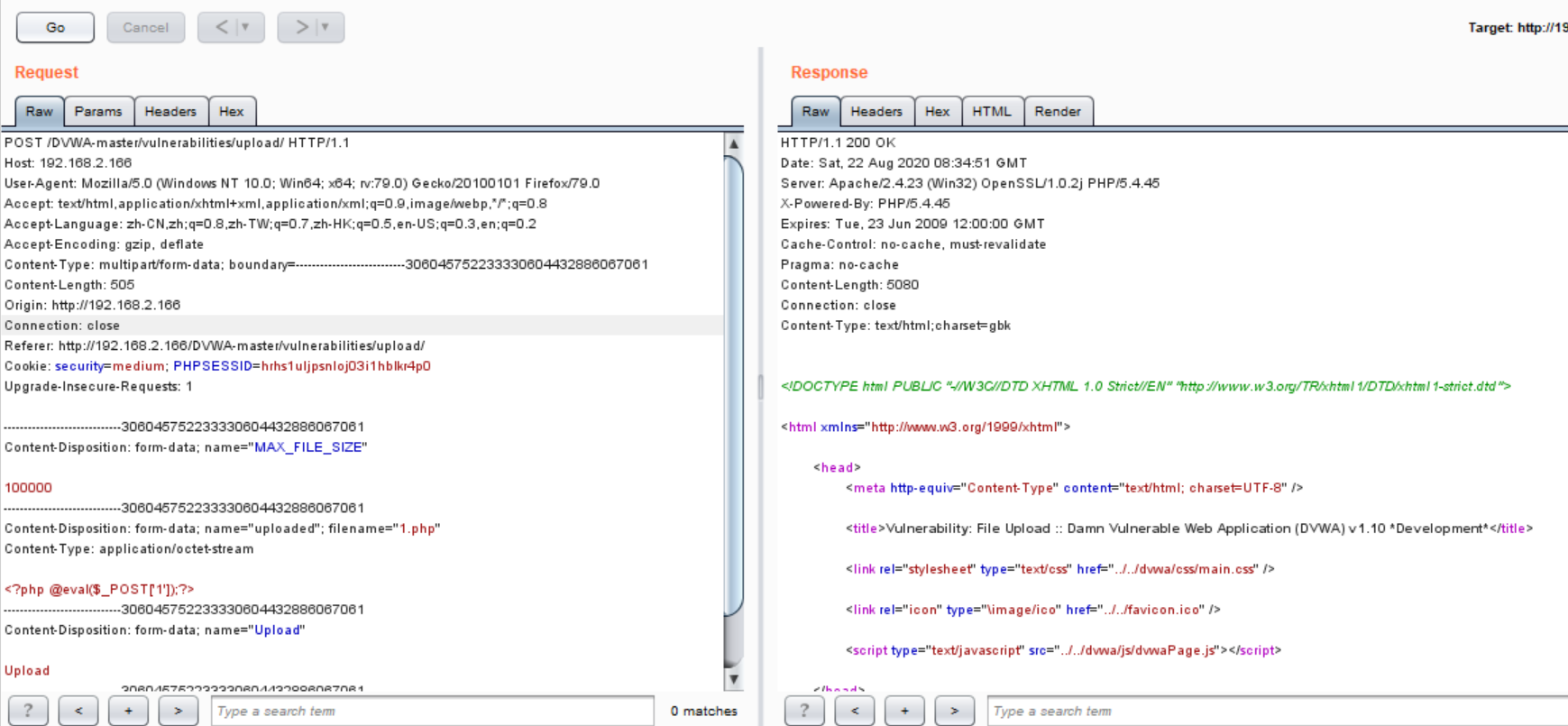Click the User-Agent header line
1568x726 pixels.
[x=302, y=183]
